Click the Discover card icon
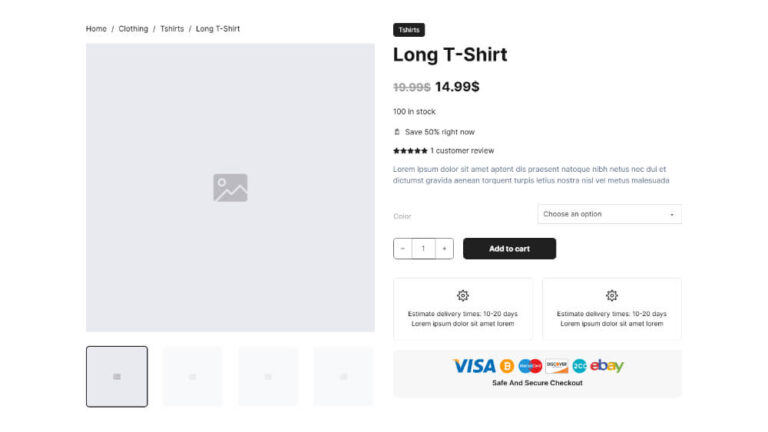Viewport: 768px width, 432px height. coord(557,366)
